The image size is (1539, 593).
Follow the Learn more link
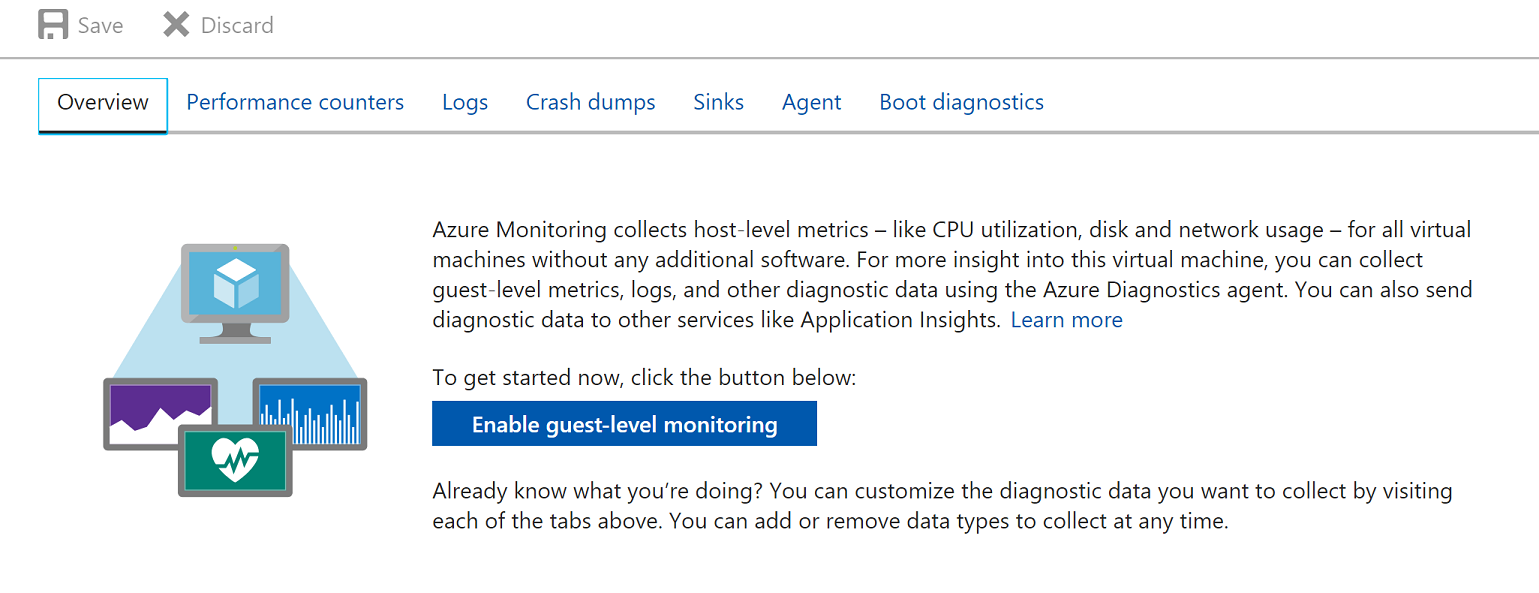click(1066, 320)
